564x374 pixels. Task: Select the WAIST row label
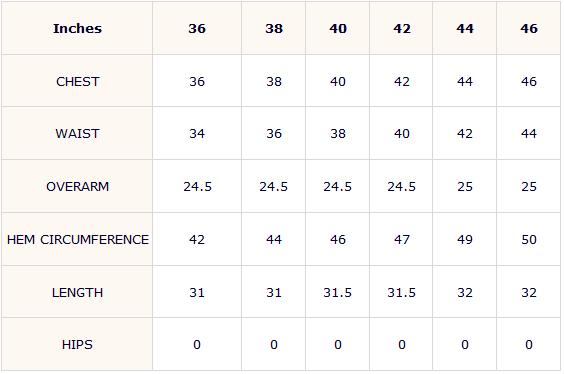click(77, 133)
